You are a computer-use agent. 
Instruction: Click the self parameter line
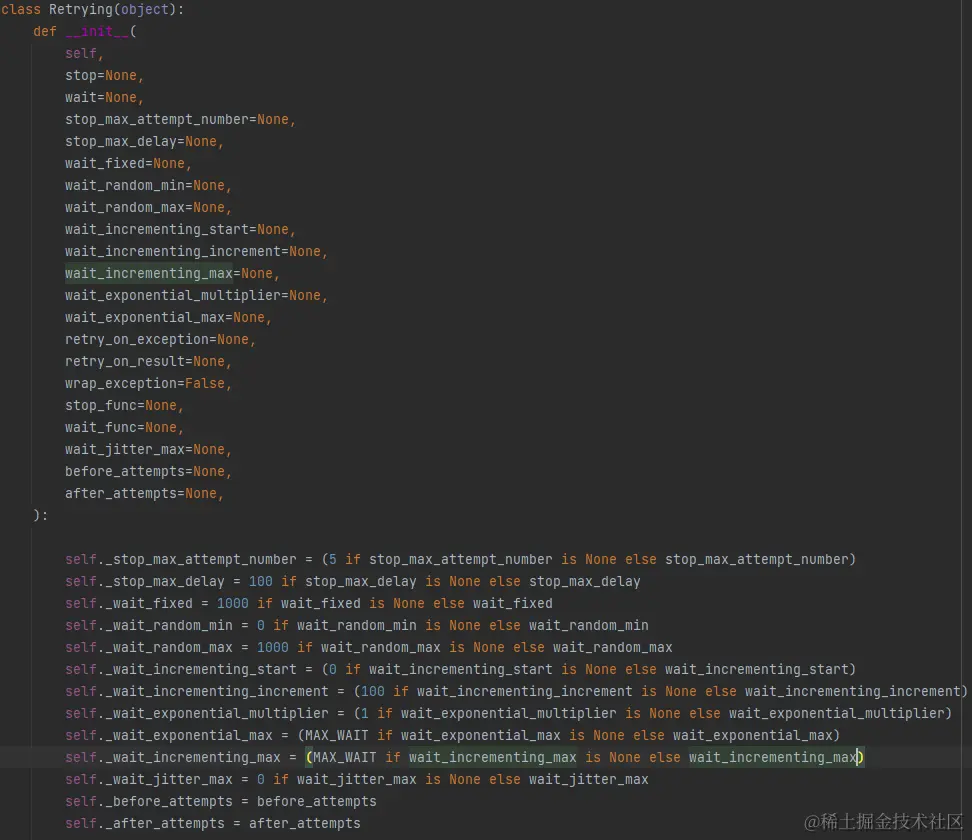pyautogui.click(x=84, y=53)
